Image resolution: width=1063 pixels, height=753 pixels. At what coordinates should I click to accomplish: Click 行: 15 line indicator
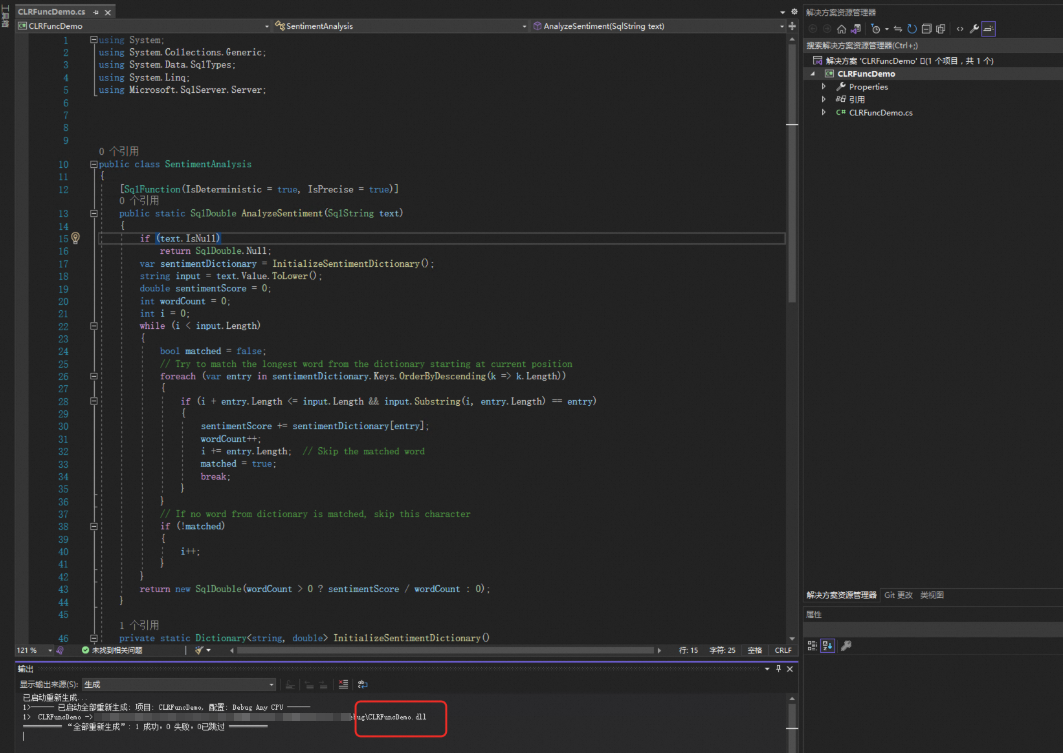pos(688,650)
